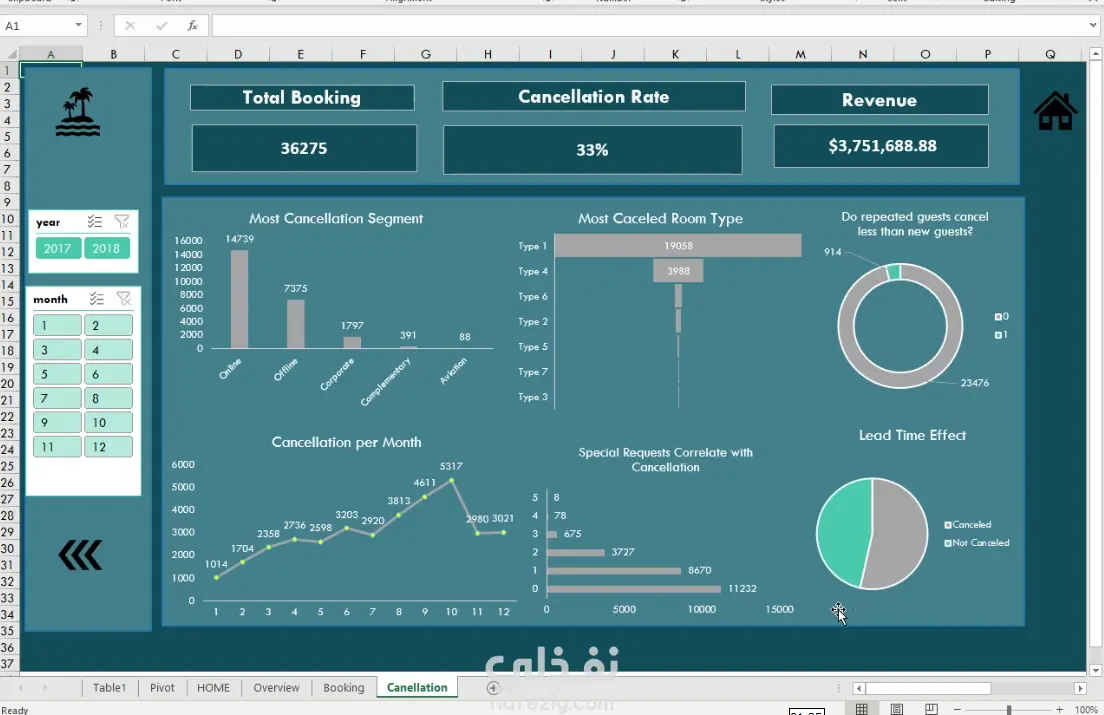Screen dimensions: 1104x715
Task: Switch to the Overview sheet tab
Action: click(x=276, y=688)
